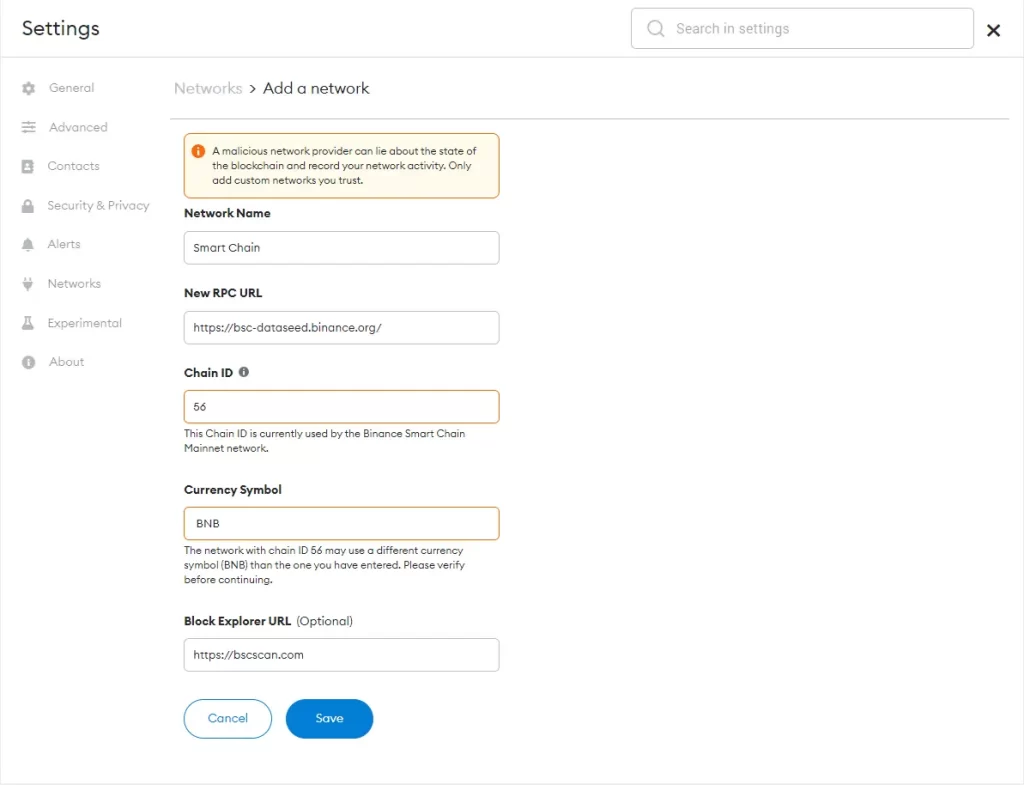Click the Chain ID info tooltip icon

tap(244, 372)
